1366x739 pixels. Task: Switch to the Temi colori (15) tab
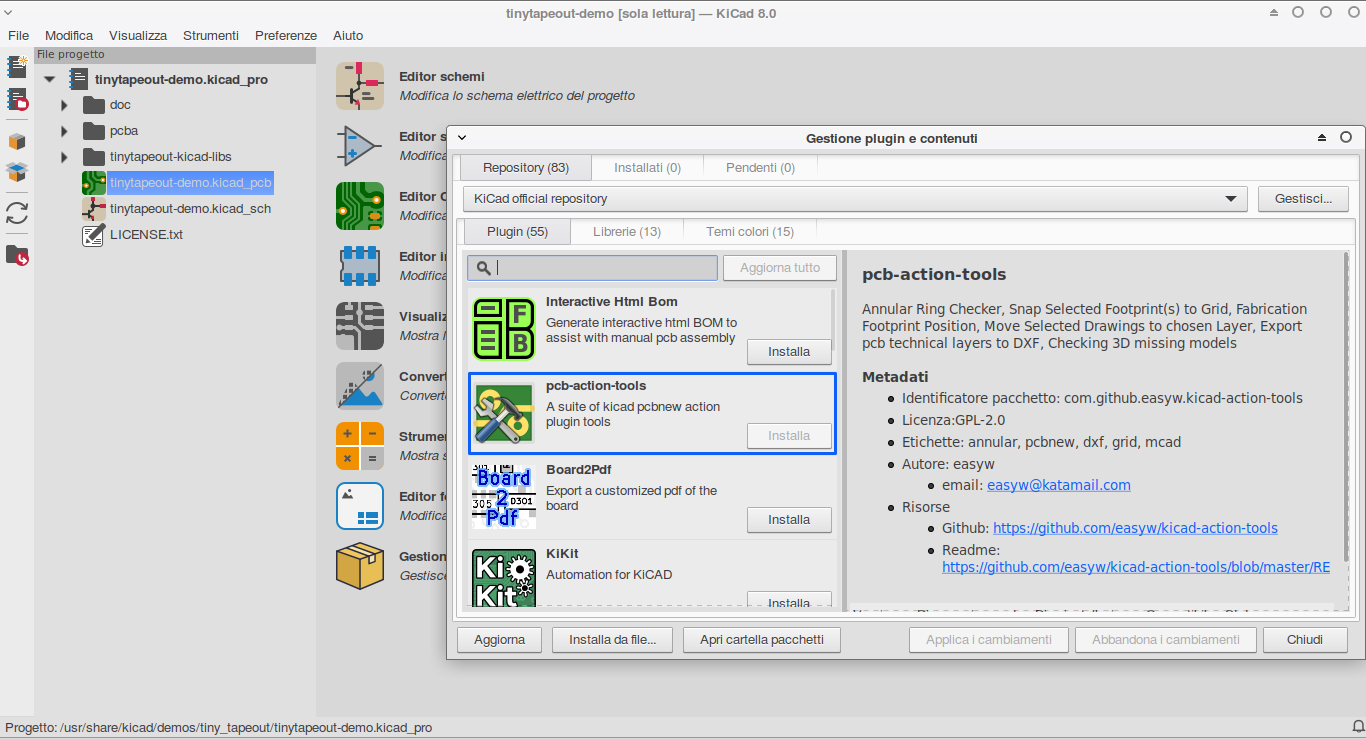[x=750, y=232]
